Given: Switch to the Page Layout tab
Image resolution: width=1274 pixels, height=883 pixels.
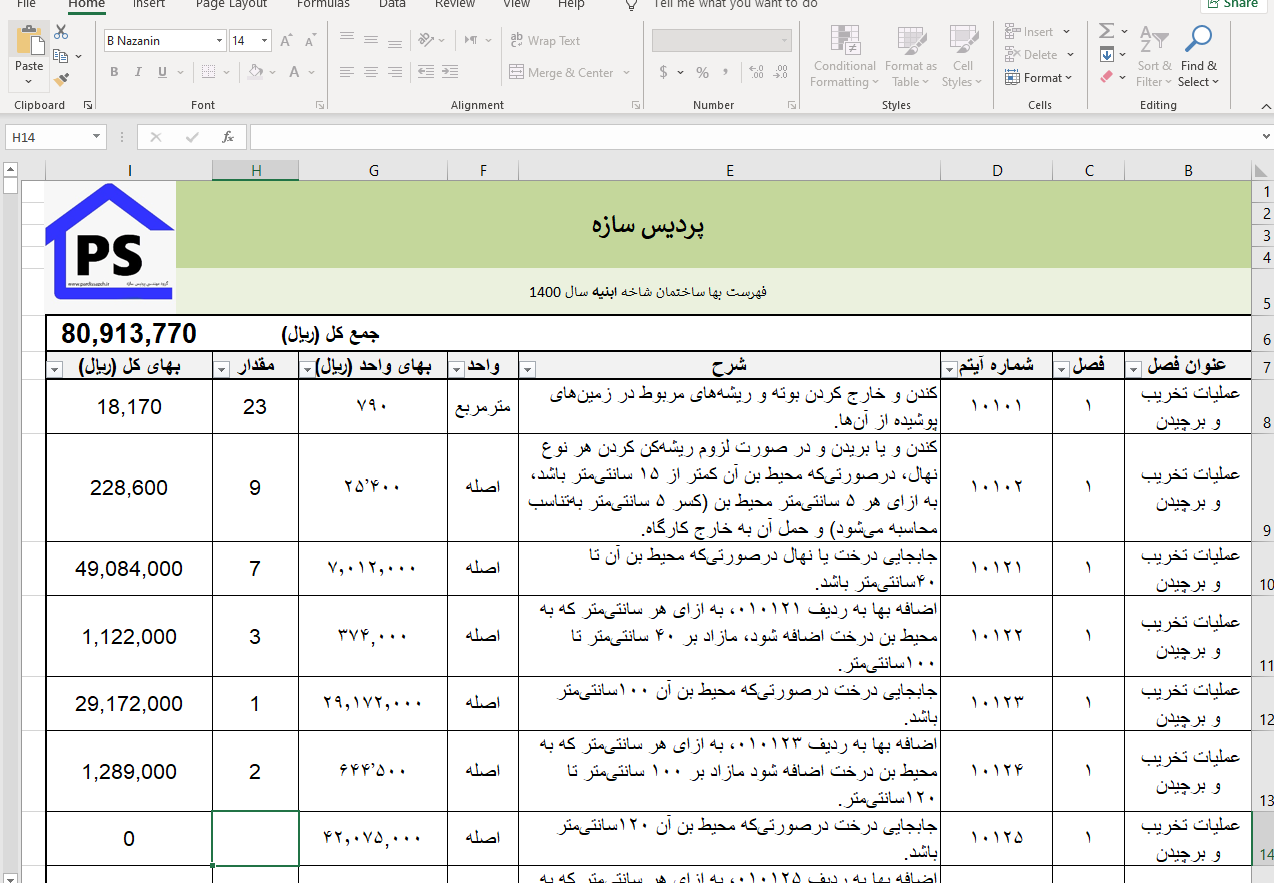Looking at the screenshot, I should point(231,4).
